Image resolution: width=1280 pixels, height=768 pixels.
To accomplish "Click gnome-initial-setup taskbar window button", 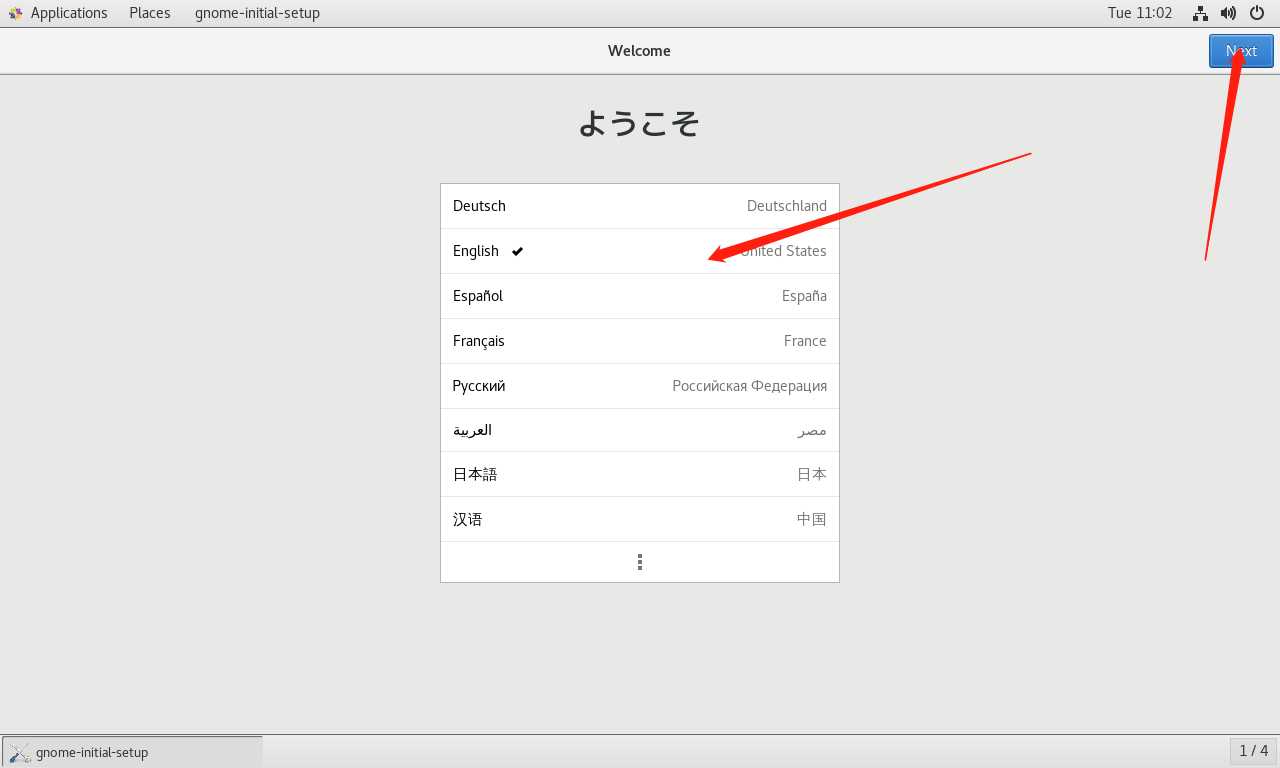I will coord(132,752).
